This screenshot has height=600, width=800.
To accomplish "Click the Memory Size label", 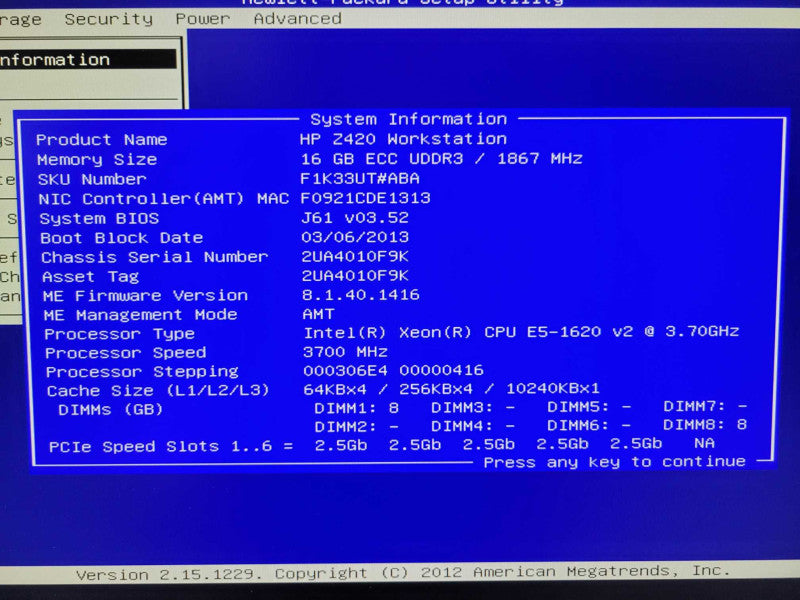I will click(x=97, y=160).
